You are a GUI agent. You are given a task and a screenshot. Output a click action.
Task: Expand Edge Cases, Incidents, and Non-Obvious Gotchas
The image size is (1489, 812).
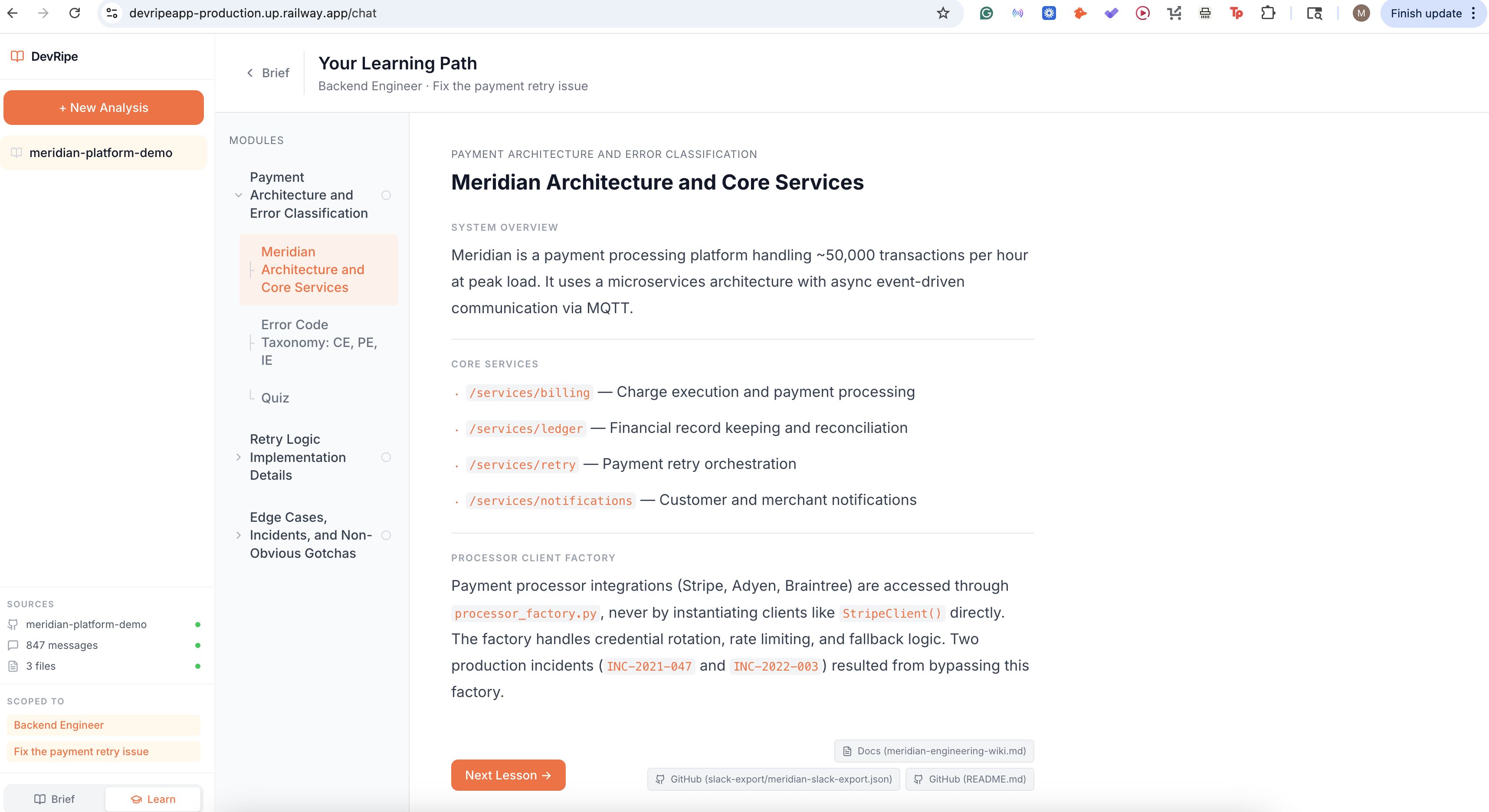[238, 535]
